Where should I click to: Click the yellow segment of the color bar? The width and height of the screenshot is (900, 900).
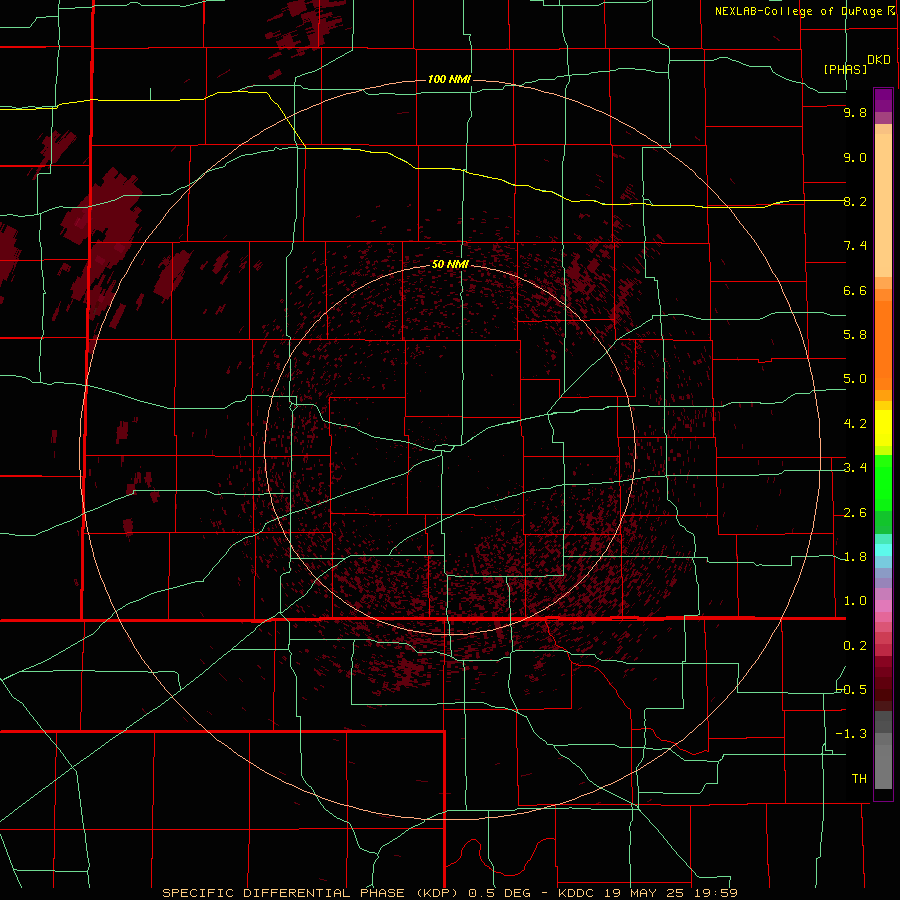pos(883,428)
